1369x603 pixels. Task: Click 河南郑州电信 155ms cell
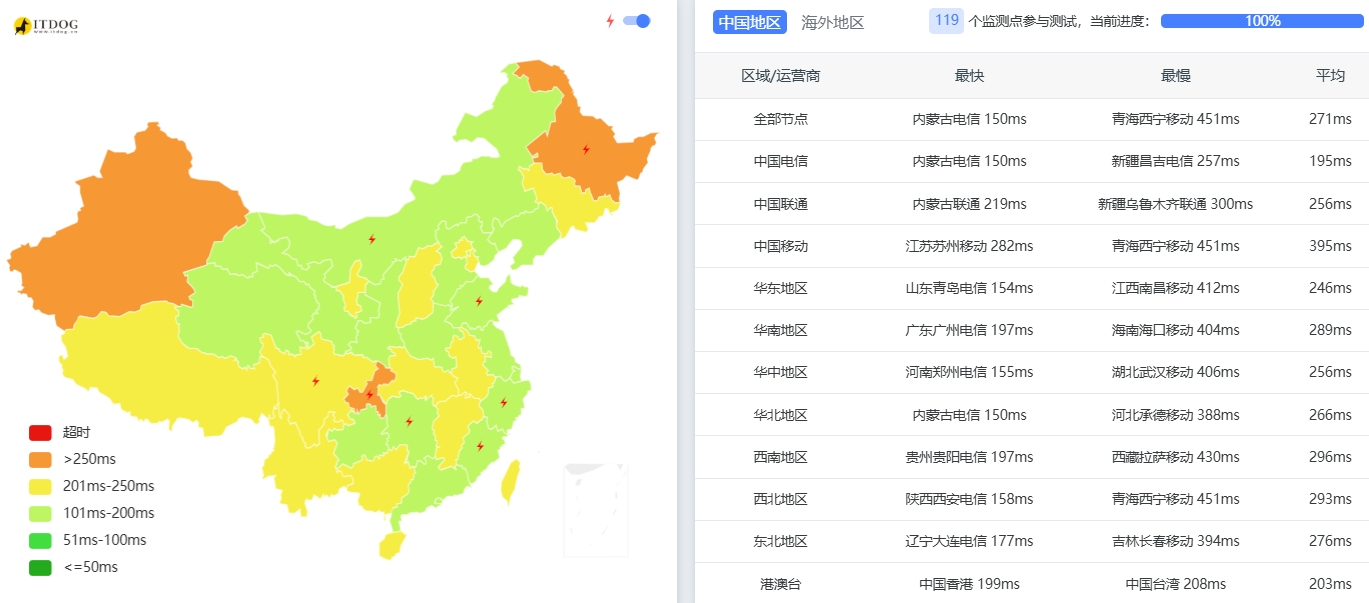(x=969, y=372)
